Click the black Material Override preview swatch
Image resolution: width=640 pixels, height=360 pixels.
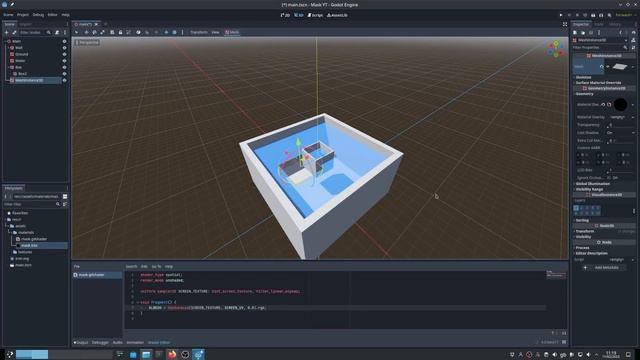(x=620, y=104)
